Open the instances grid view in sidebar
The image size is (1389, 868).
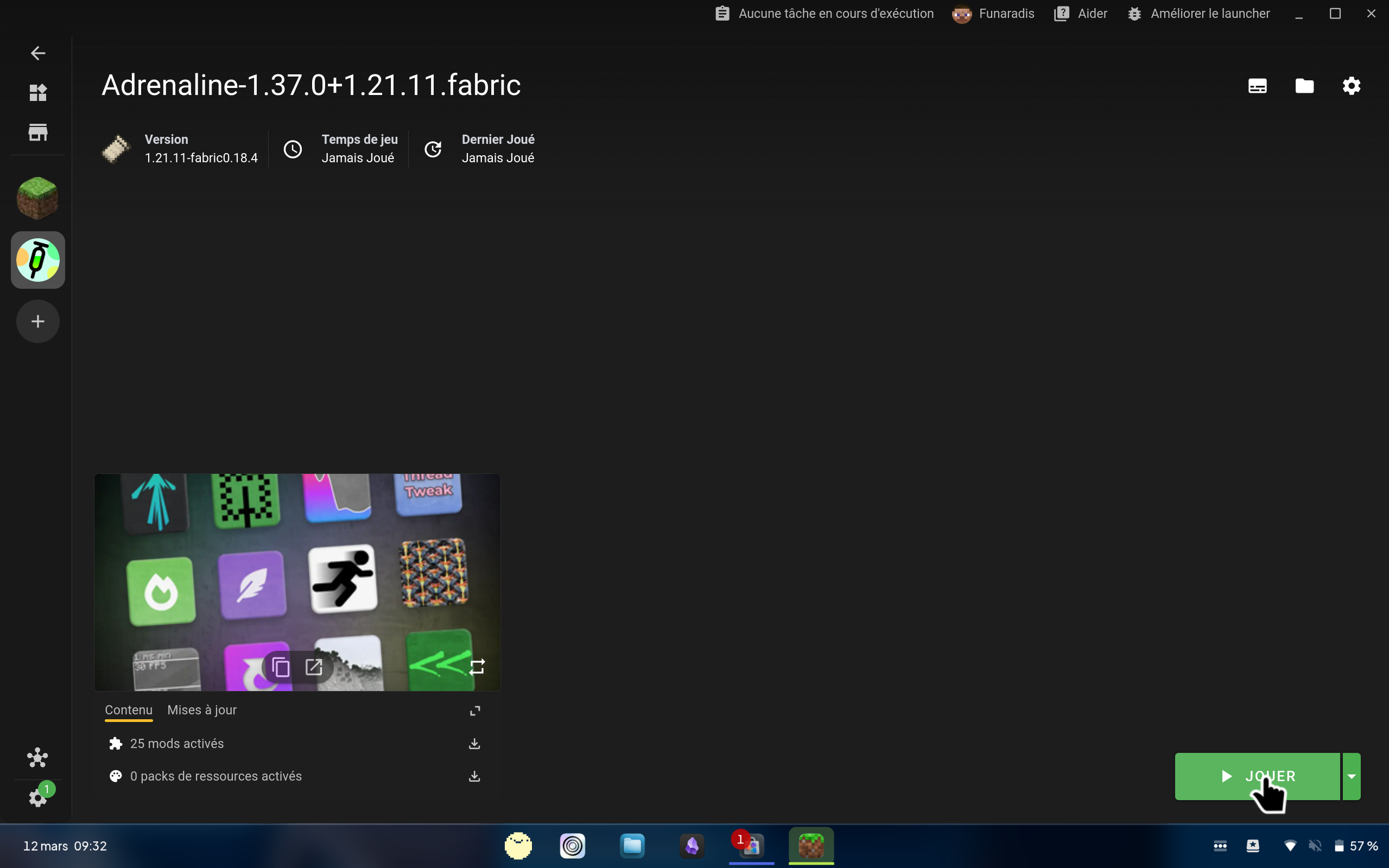pos(38,92)
